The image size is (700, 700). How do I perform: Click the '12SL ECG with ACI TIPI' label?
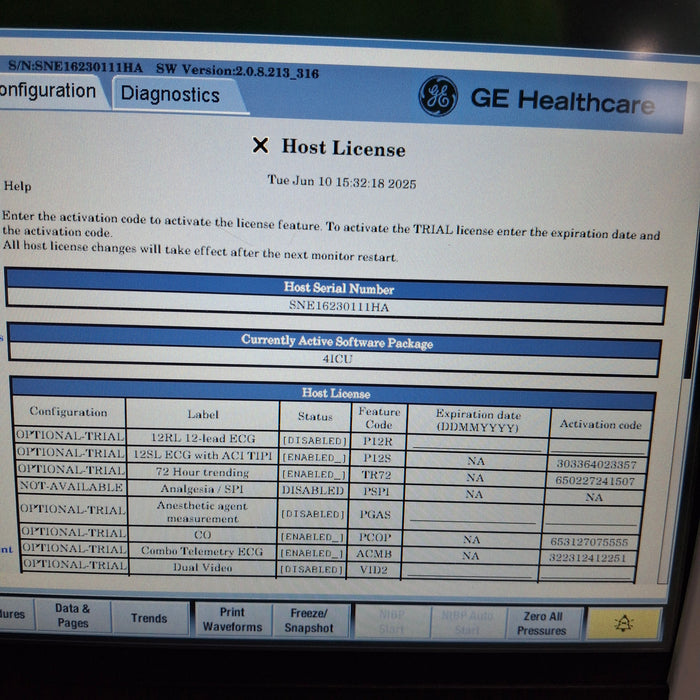point(203,455)
